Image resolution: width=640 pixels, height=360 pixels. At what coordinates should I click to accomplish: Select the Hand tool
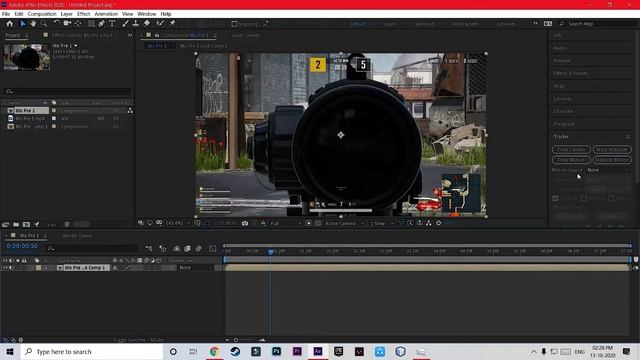pos(33,24)
